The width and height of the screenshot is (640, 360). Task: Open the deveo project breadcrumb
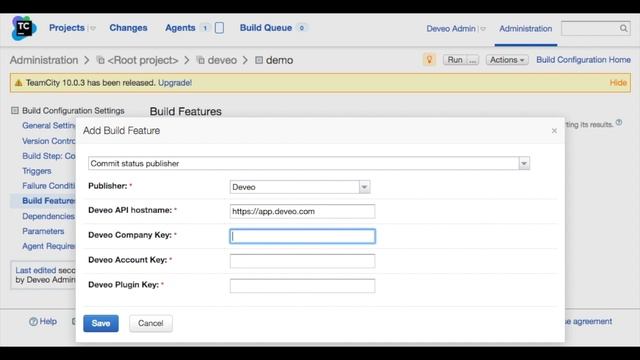(222, 60)
